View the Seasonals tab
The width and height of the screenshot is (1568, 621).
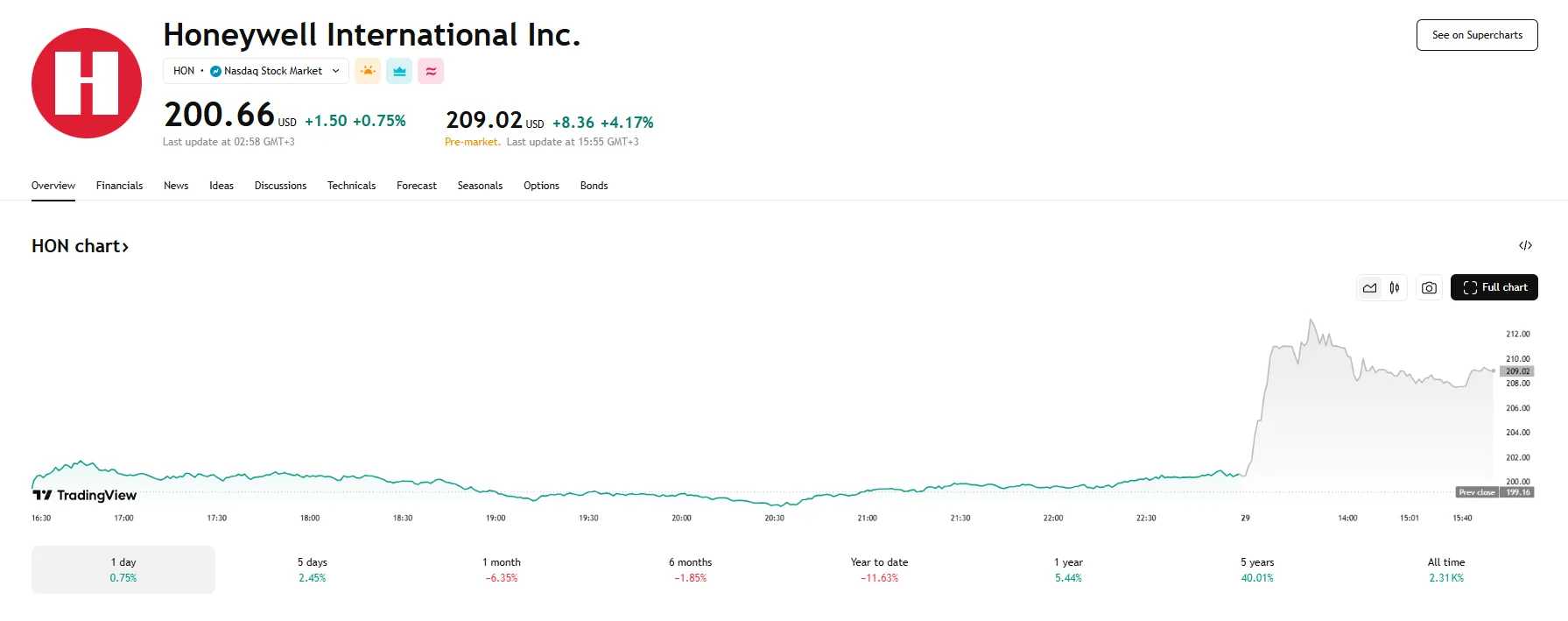[x=480, y=186]
